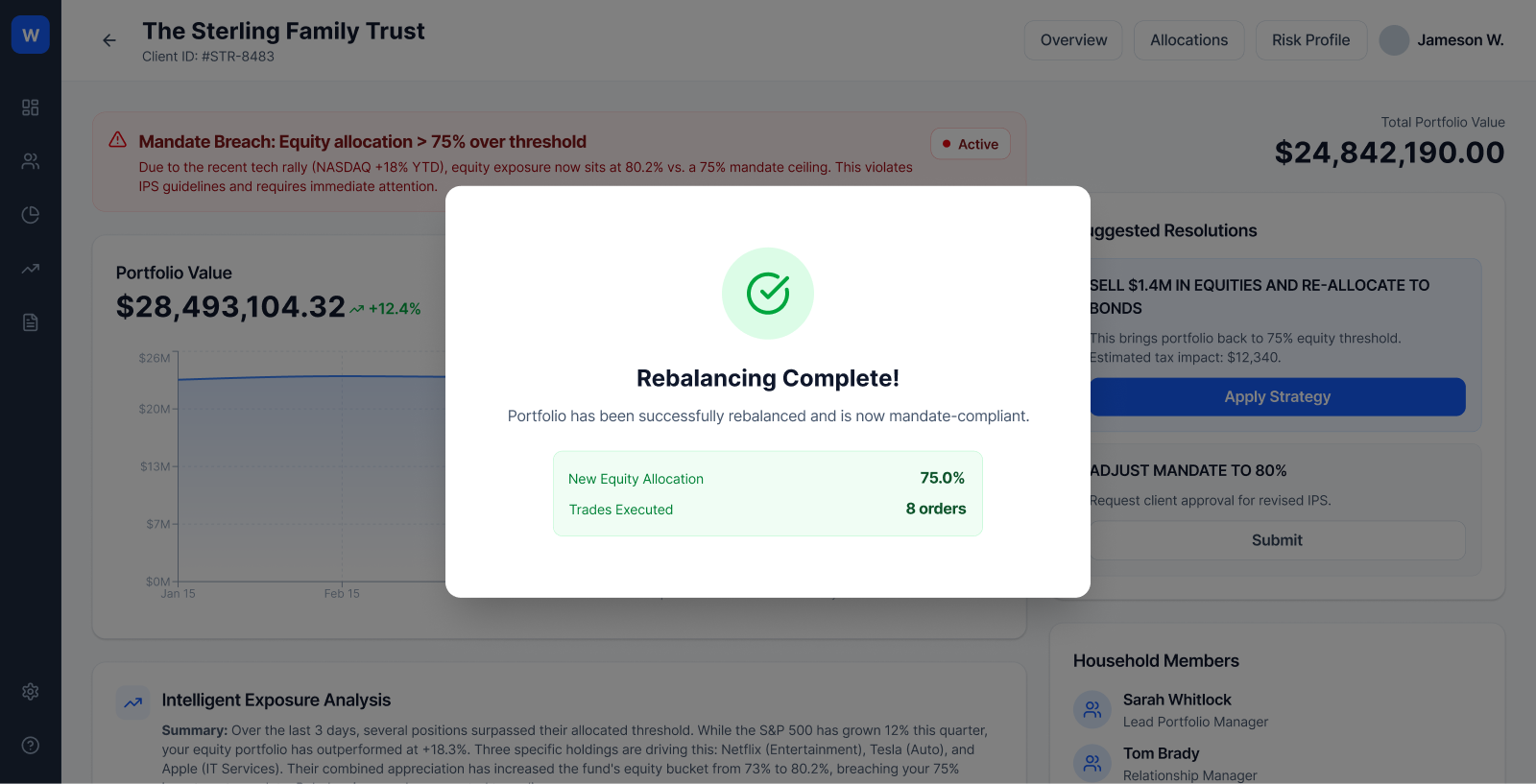This screenshot has height=784, width=1536.
Task: Click the Active status badge
Action: (971, 144)
